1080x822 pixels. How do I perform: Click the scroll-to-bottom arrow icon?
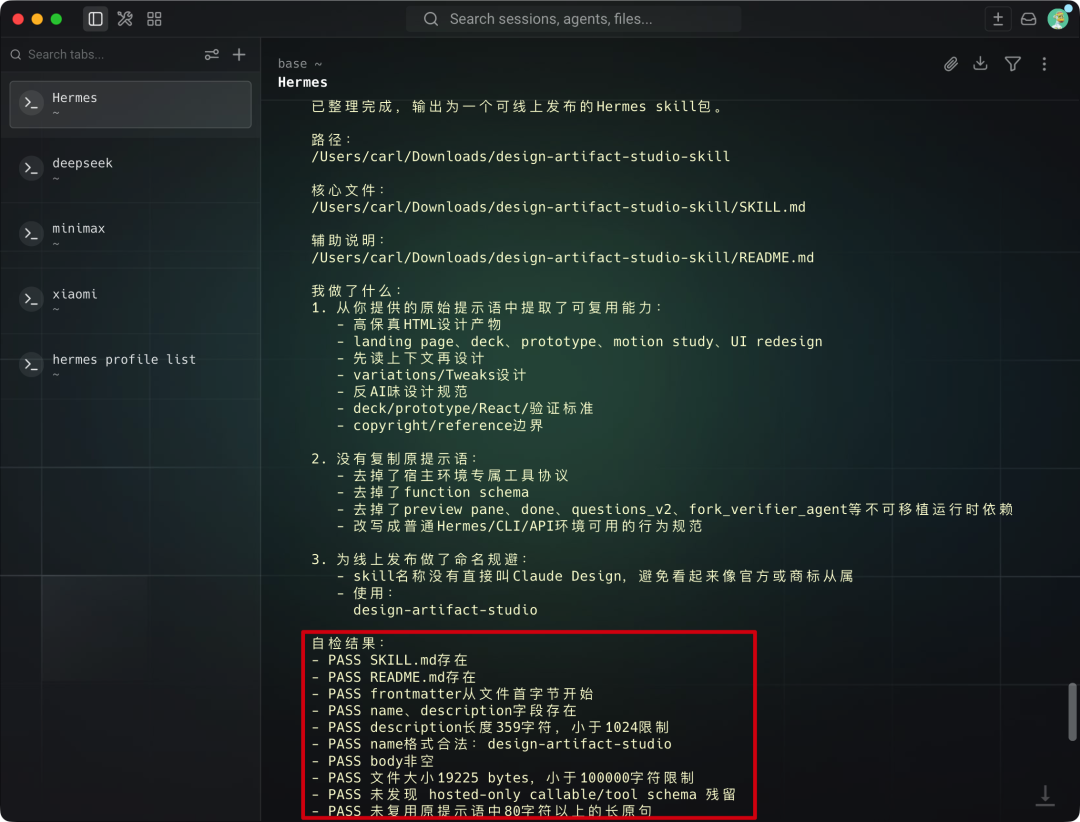pos(1045,795)
